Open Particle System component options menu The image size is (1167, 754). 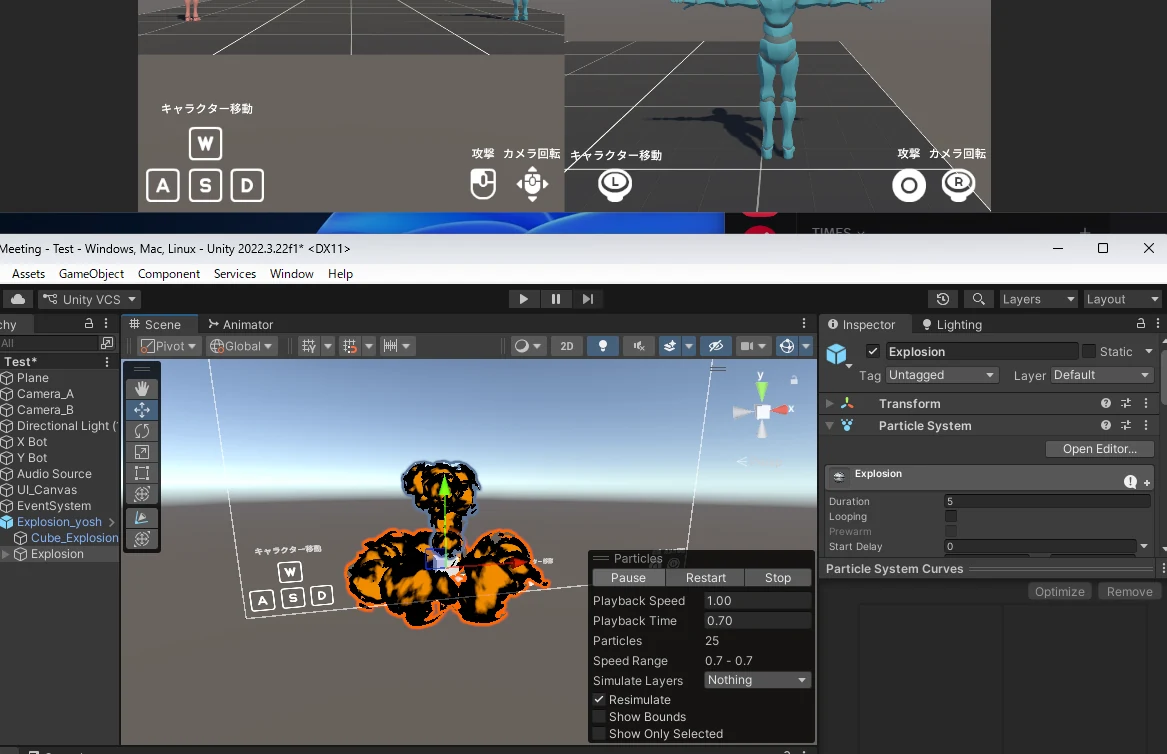click(x=1146, y=426)
